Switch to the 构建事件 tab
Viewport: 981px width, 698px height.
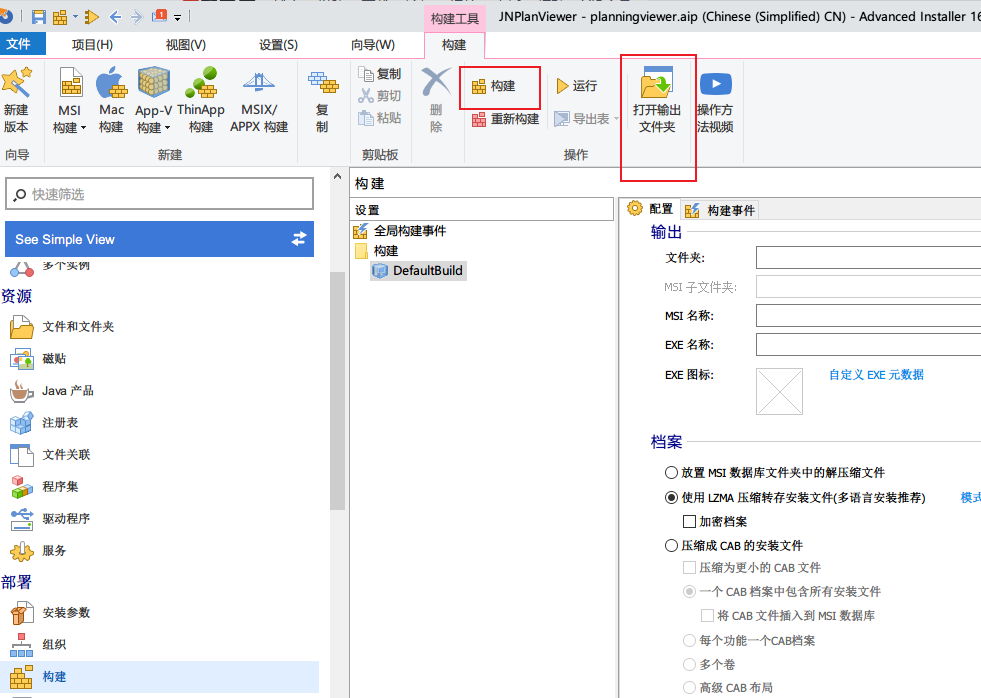[x=720, y=210]
